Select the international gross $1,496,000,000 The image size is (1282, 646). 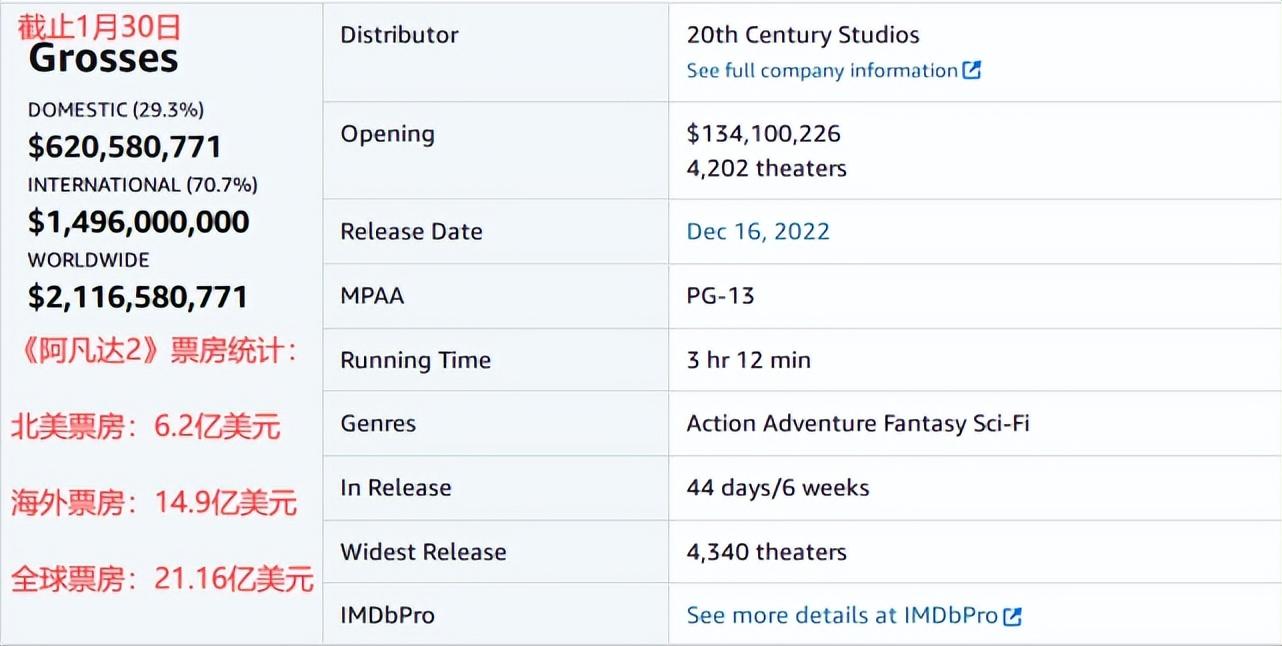[139, 222]
